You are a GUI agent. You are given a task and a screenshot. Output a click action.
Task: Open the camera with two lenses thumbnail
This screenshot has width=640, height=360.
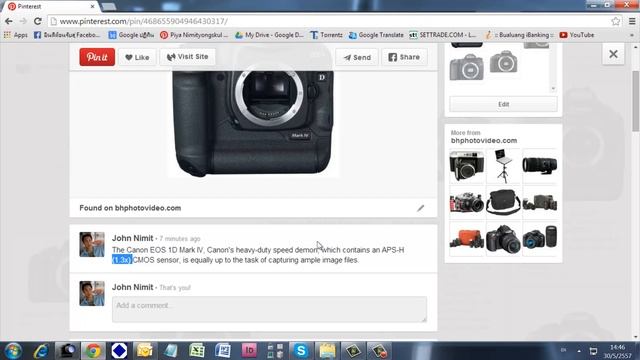[x=539, y=239]
